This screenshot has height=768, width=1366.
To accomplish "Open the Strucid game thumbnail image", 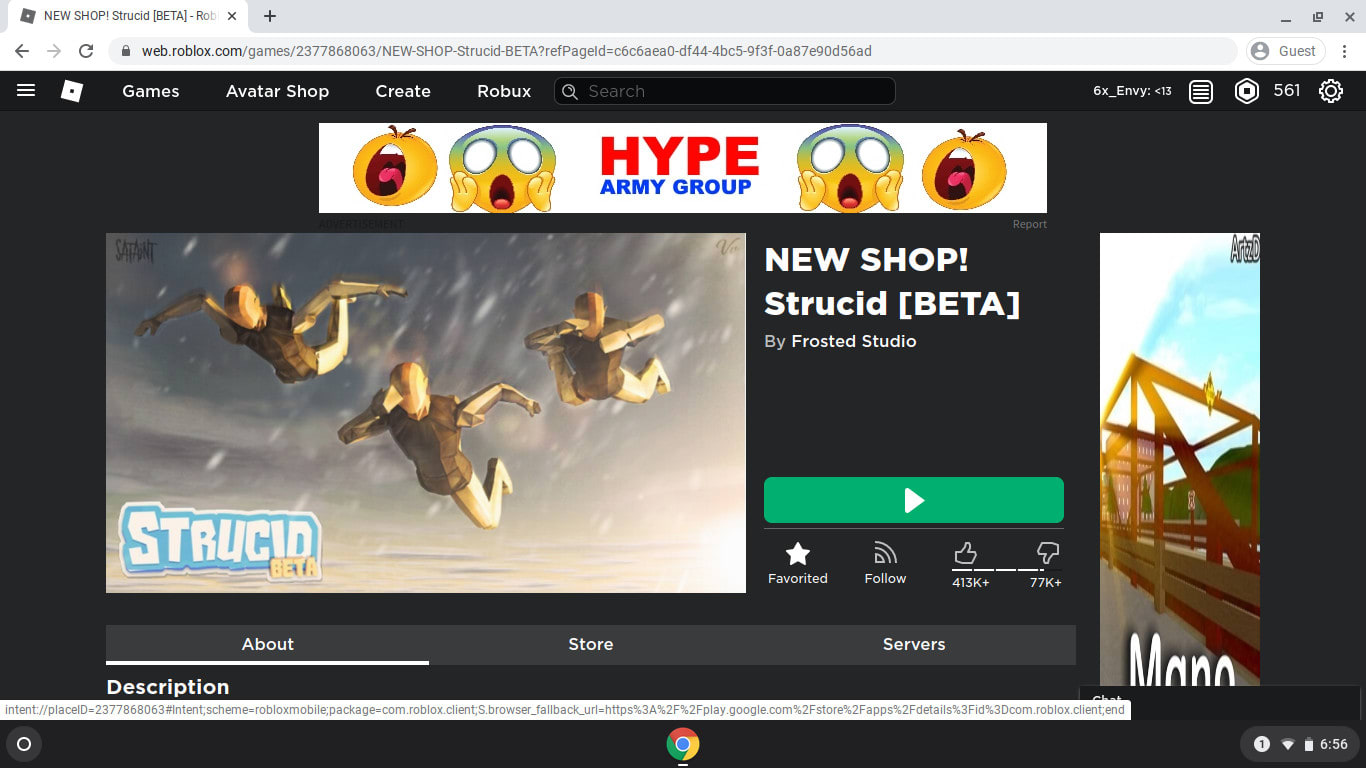I will [426, 413].
